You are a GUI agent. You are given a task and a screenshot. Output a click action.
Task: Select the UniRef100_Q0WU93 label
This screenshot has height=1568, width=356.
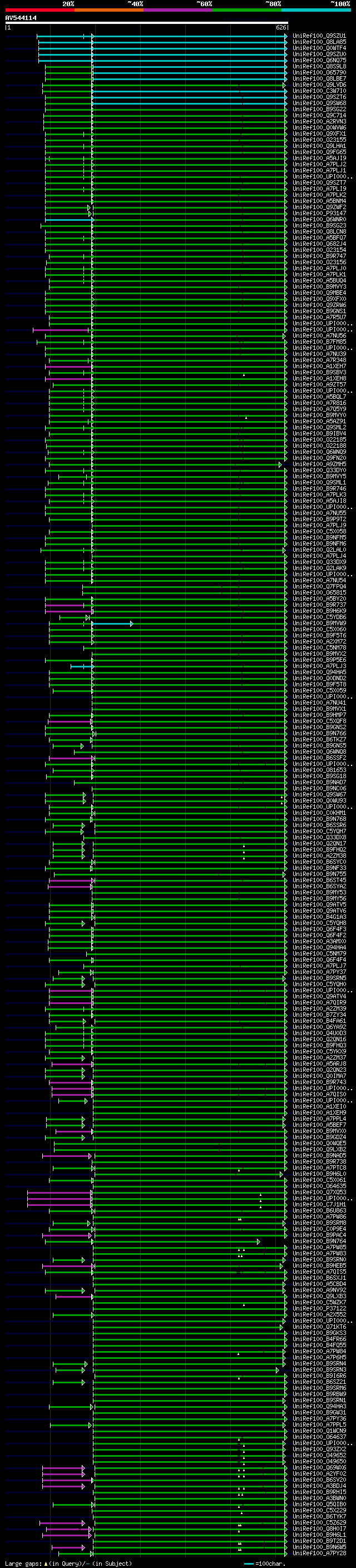319,800
